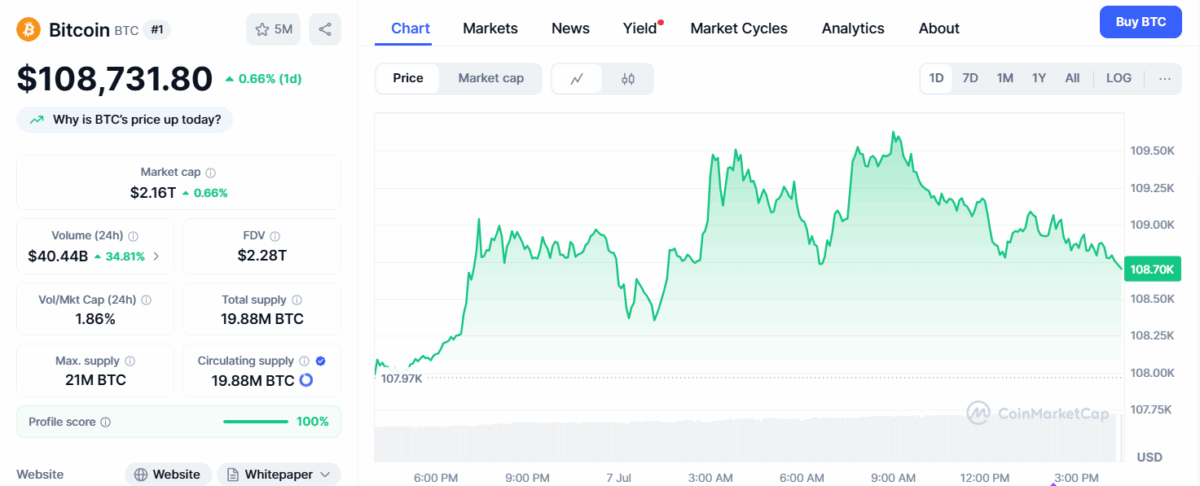The image size is (1200, 486).
Task: Add Bitcoin to watchlist star button
Action: click(x=273, y=29)
